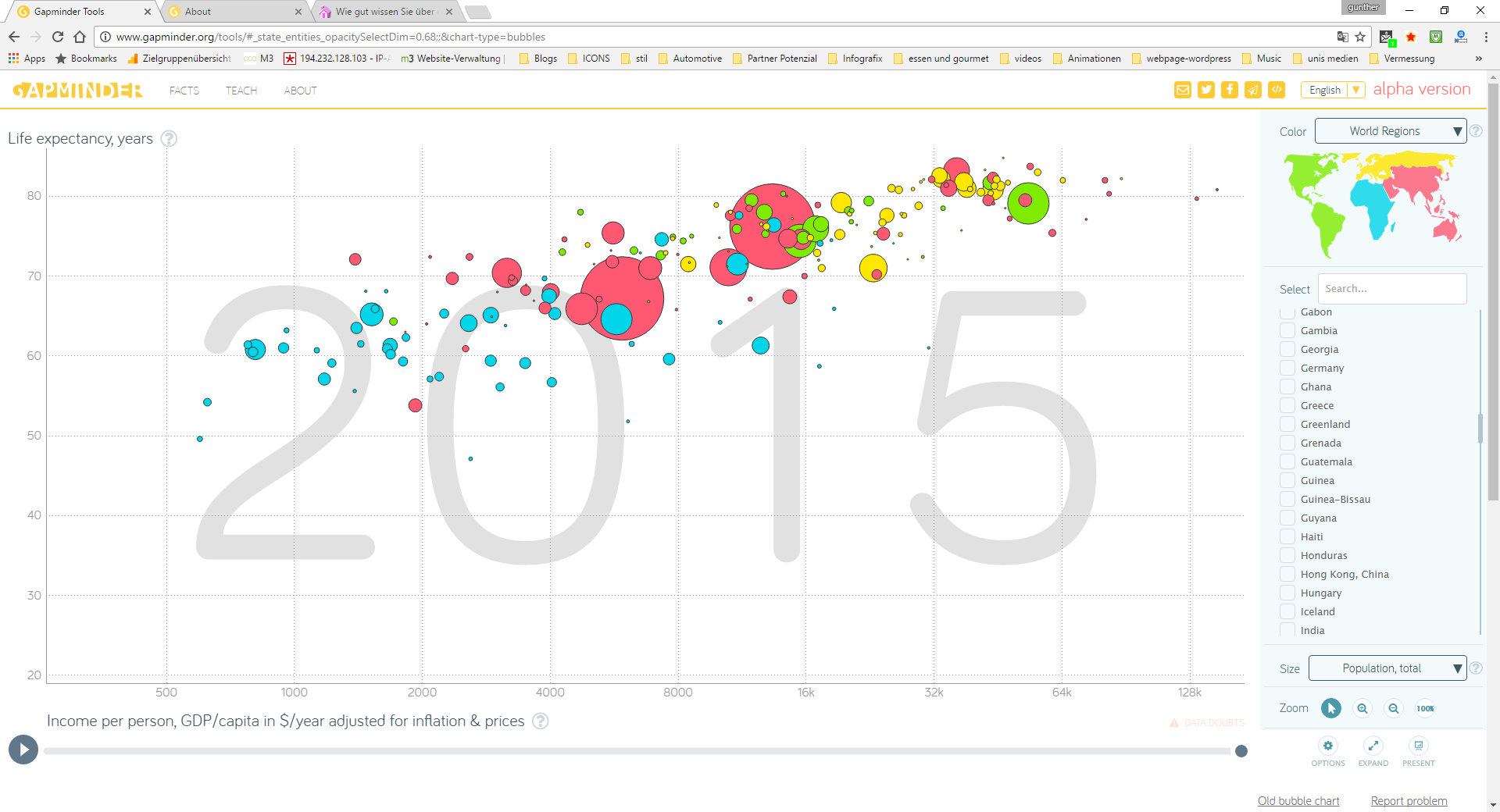Click the Twitter share icon
The width and height of the screenshot is (1500, 812).
coord(1206,90)
